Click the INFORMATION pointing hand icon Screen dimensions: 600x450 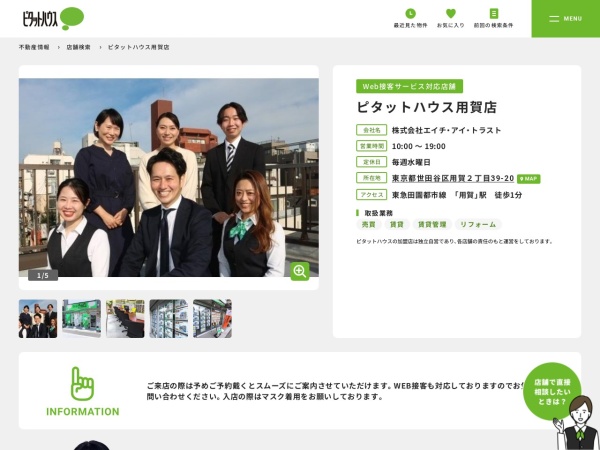coord(82,384)
